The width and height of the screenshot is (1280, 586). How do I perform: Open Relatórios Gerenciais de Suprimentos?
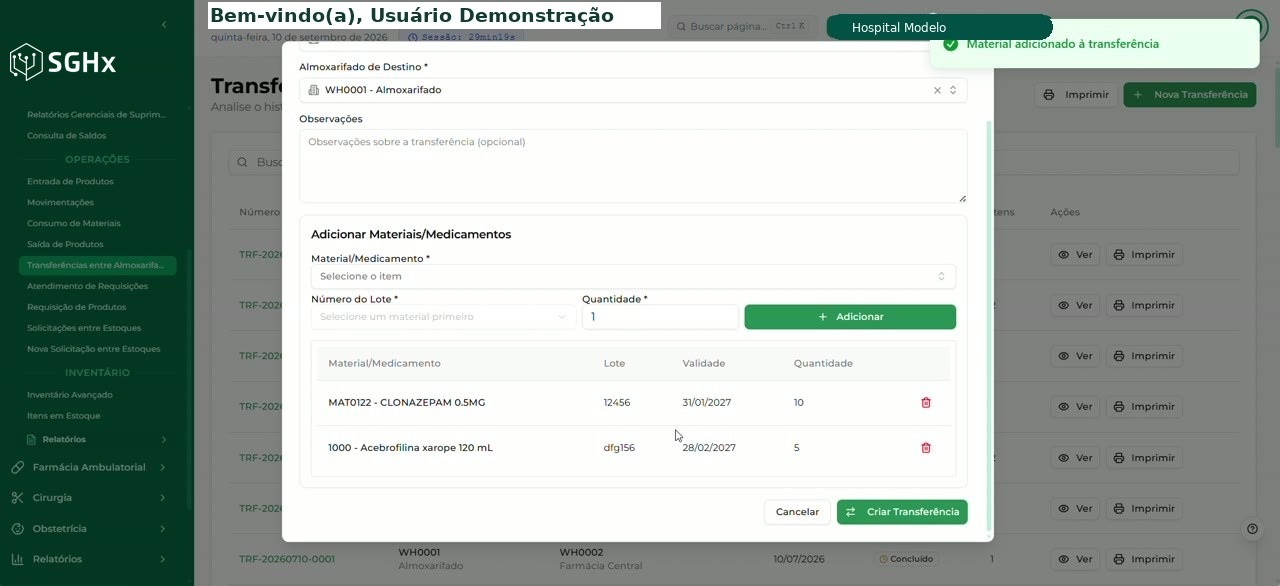[97, 115]
